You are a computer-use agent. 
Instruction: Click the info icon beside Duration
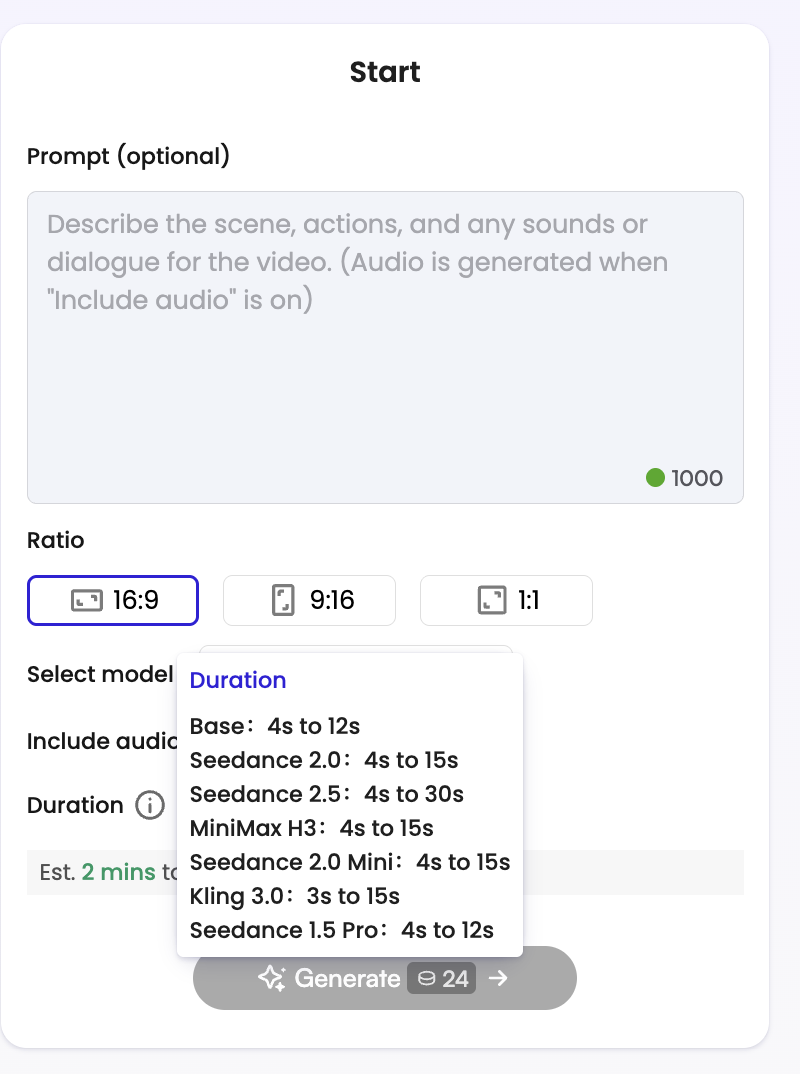click(x=150, y=805)
